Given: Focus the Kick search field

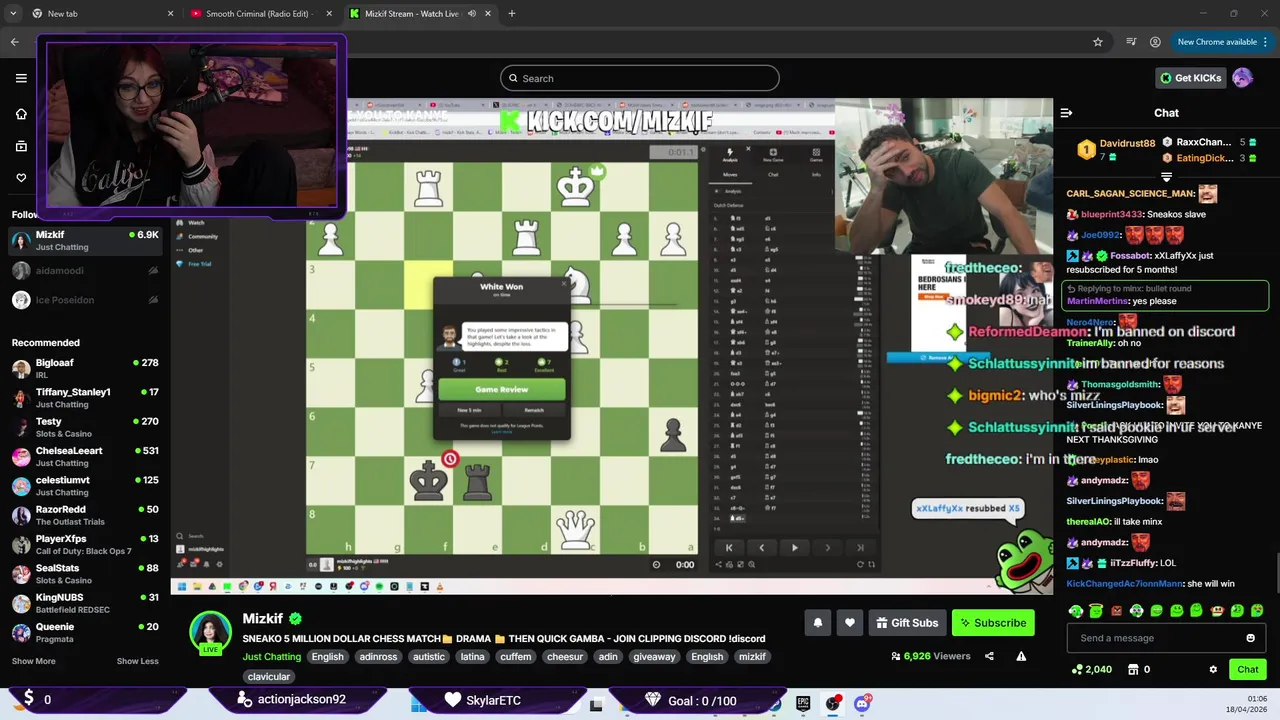Looking at the screenshot, I should tap(640, 78).
